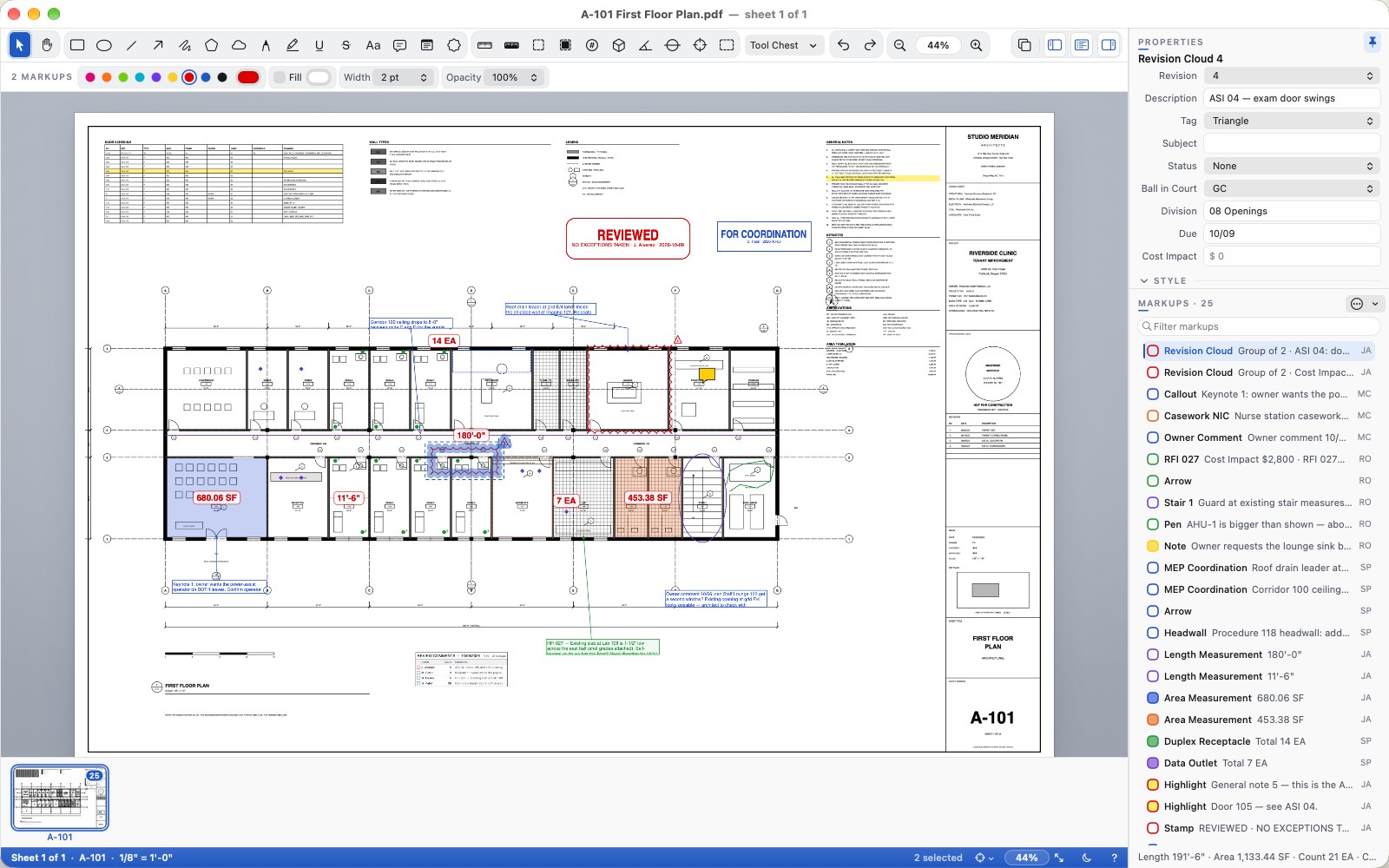Image resolution: width=1389 pixels, height=868 pixels.
Task: Open the Revision number dropdown
Action: (x=1292, y=76)
